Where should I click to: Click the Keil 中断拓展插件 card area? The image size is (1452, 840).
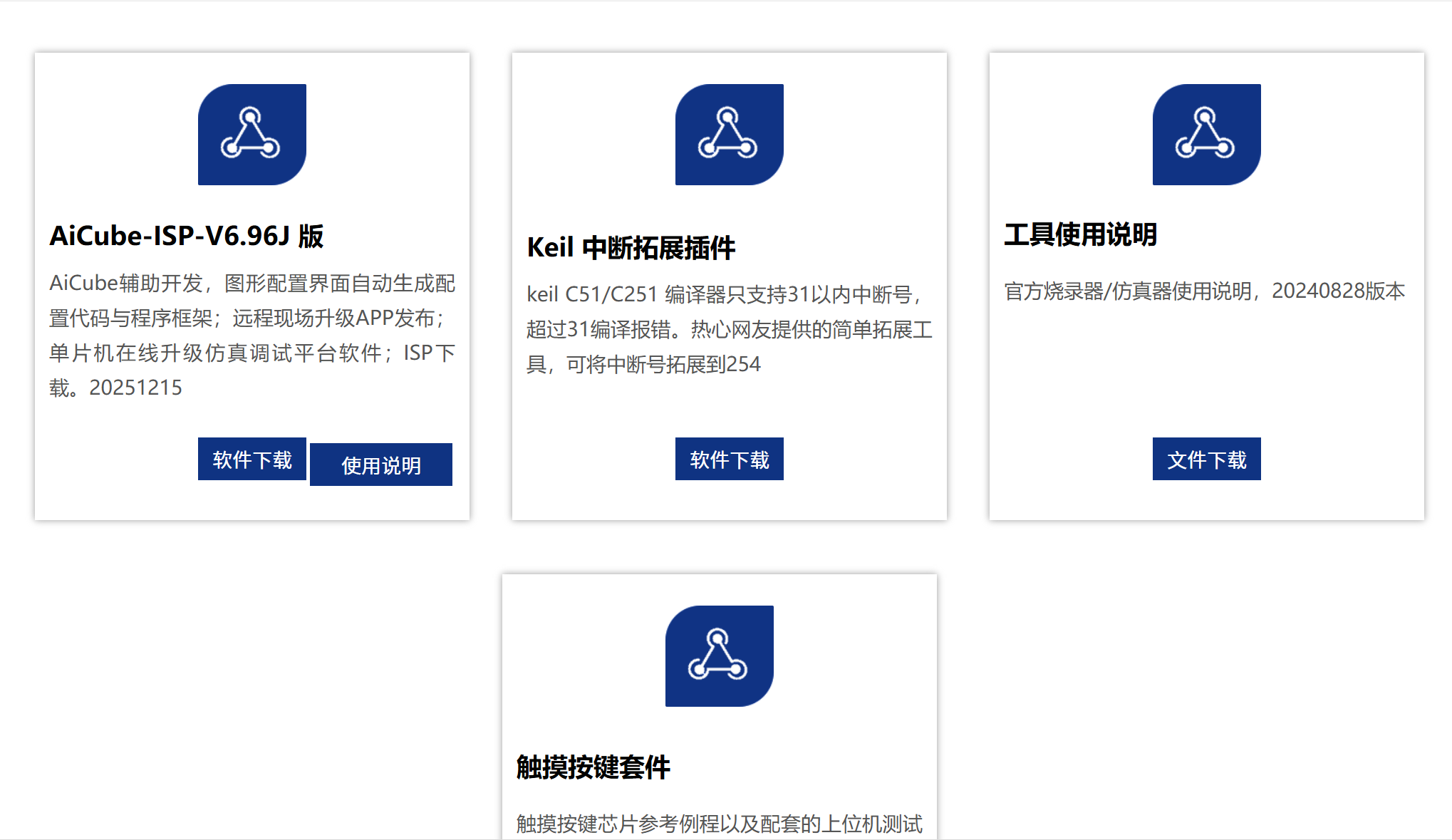tap(729, 285)
